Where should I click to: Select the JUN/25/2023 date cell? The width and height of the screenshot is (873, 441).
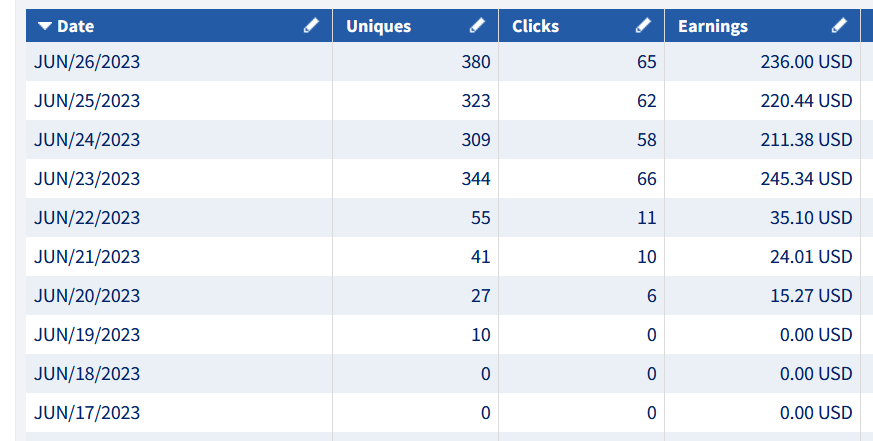tap(87, 101)
